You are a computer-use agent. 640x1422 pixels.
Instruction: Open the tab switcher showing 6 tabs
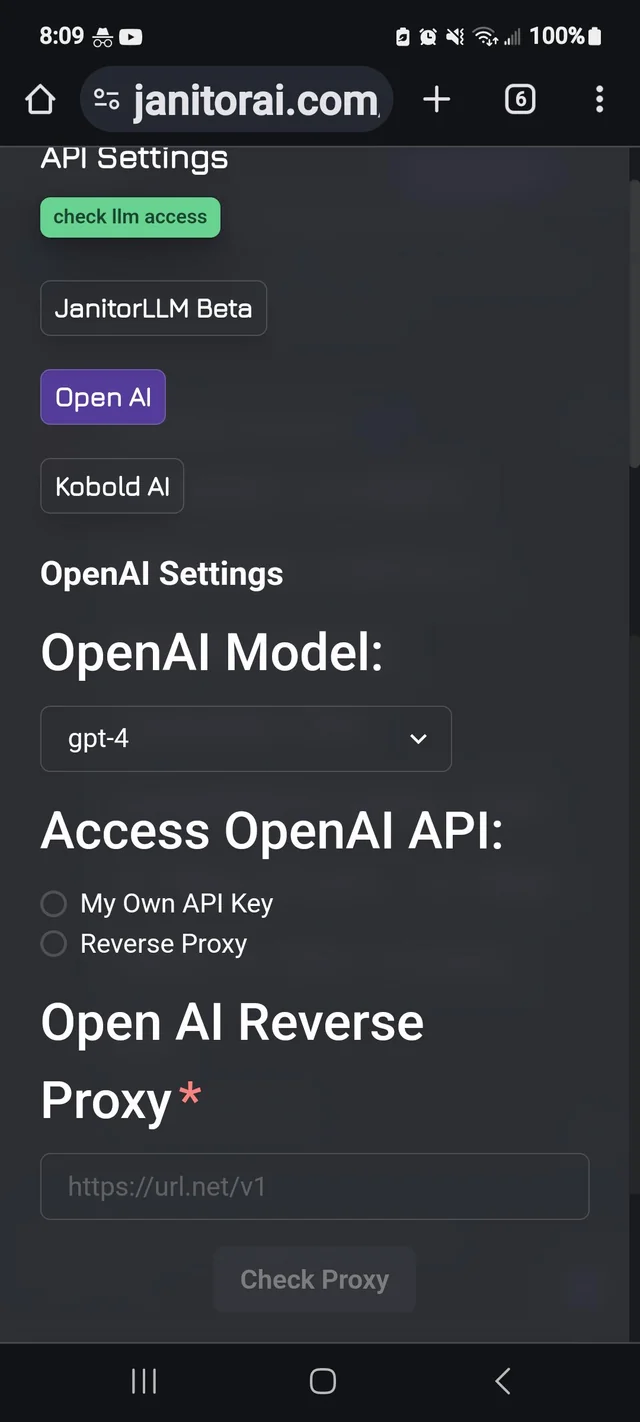tap(520, 99)
